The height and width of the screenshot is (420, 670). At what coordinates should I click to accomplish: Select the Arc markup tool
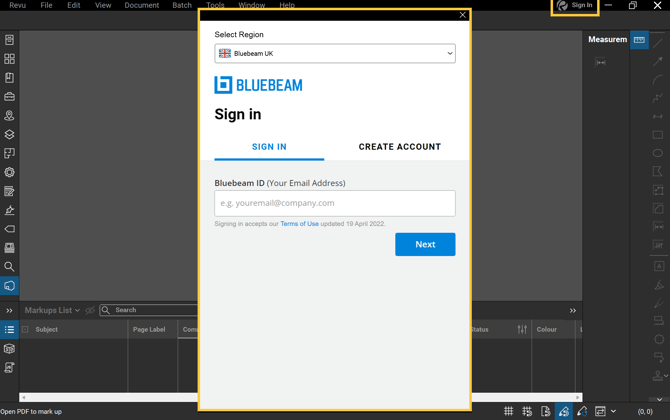tap(658, 80)
